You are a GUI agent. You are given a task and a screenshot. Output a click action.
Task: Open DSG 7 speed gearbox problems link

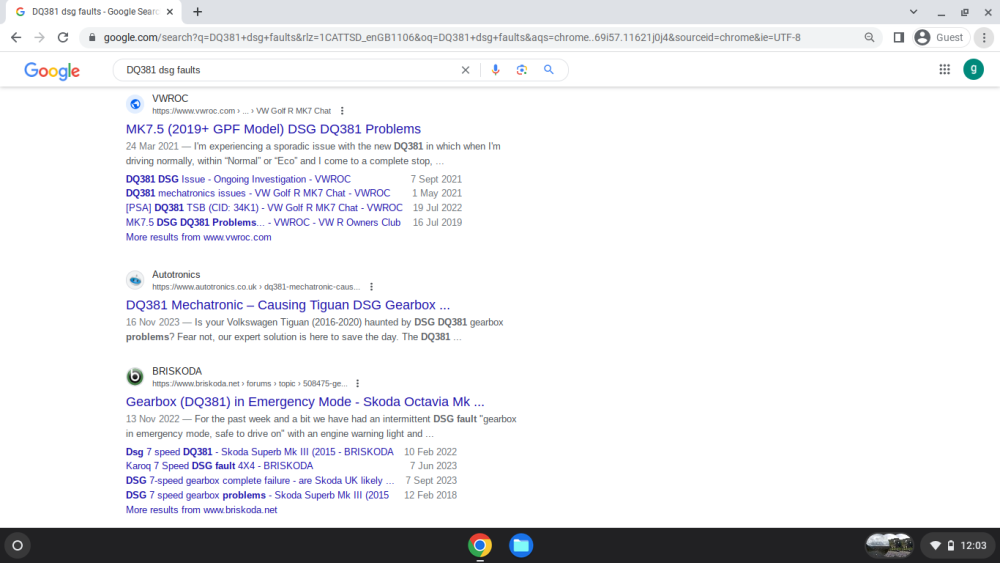click(x=257, y=495)
